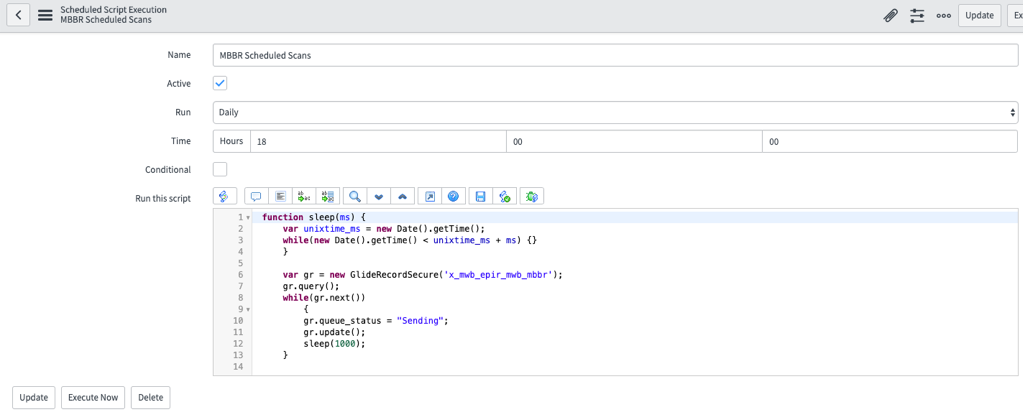Image resolution: width=1023 pixels, height=413 pixels.
Task: Click the gr.query(); code line
Action: point(311,286)
